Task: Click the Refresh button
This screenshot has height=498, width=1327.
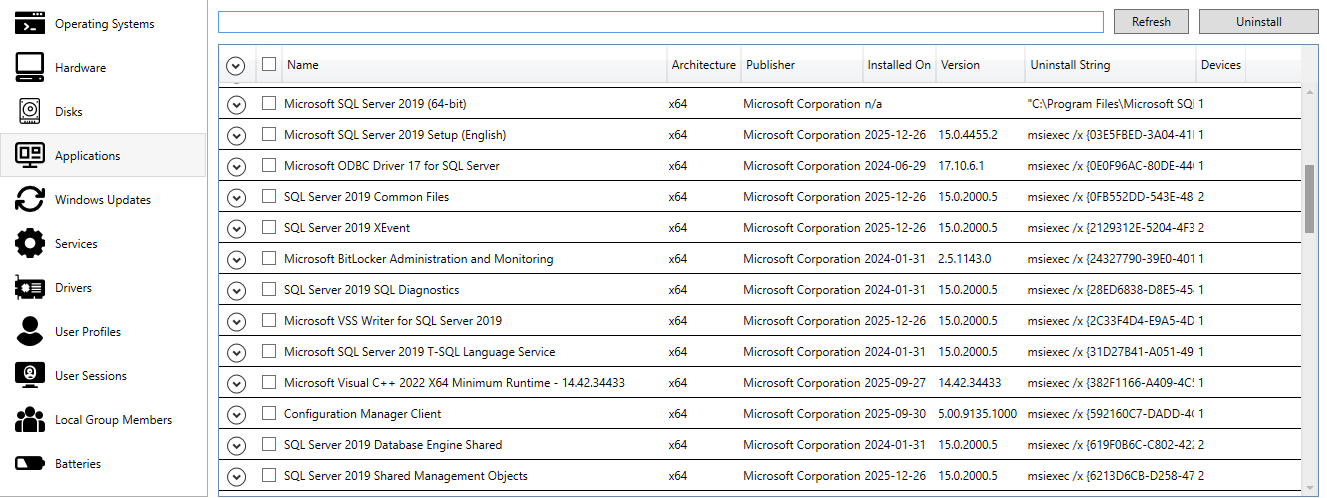Action: point(1151,21)
